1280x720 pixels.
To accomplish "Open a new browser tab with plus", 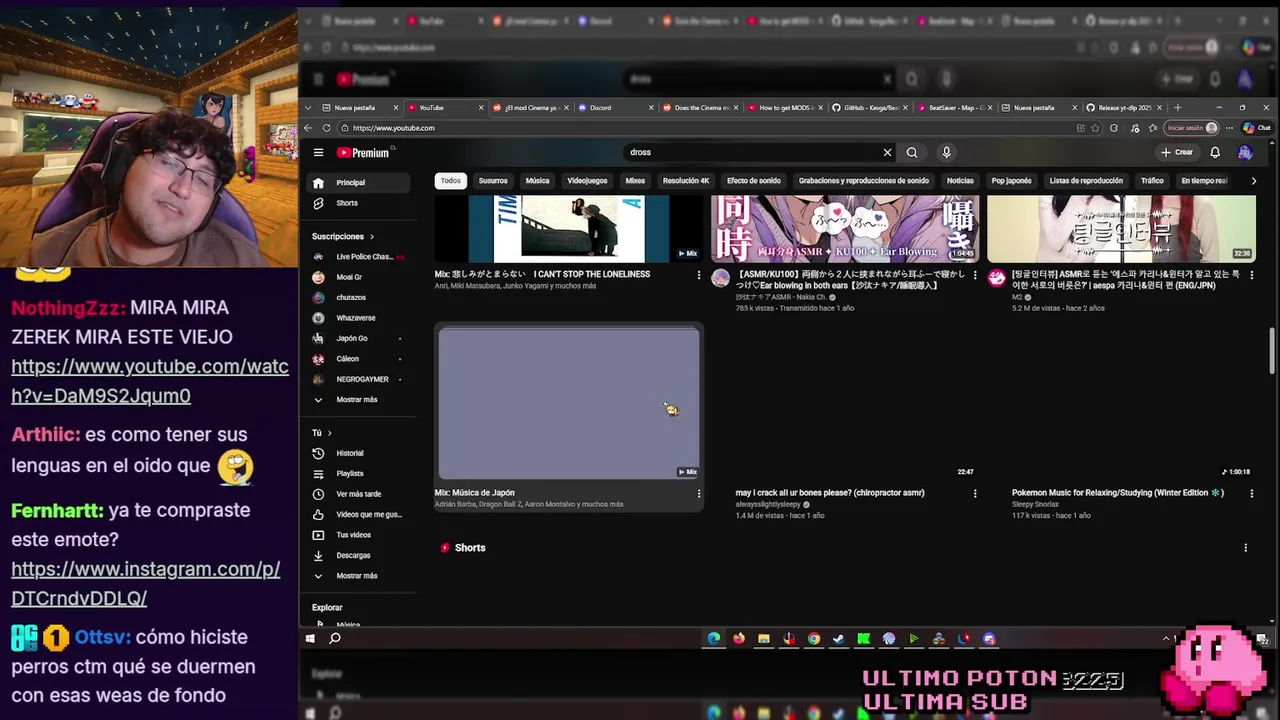I will point(1177,108).
